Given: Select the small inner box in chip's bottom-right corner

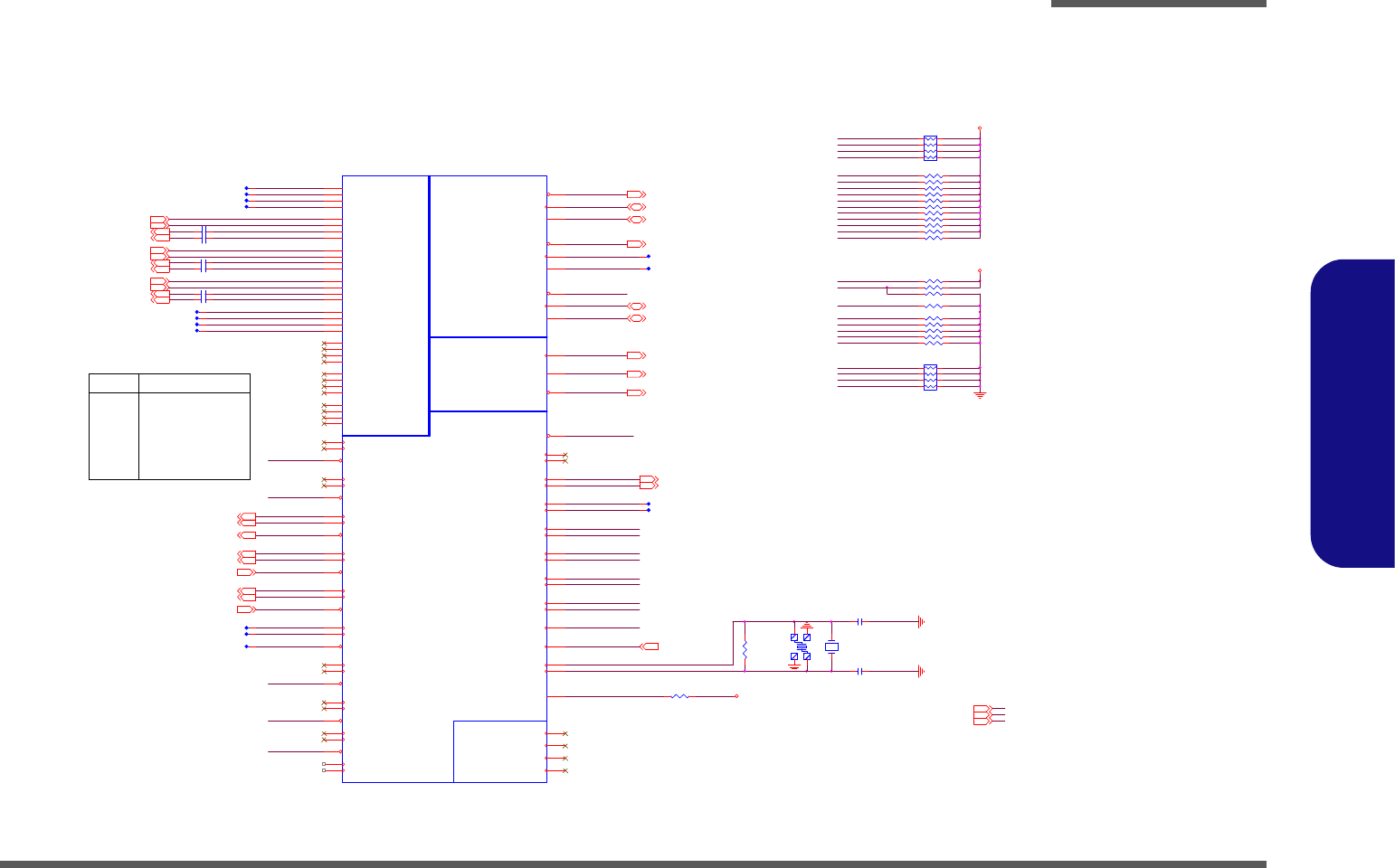Looking at the screenshot, I should tap(499, 751).
